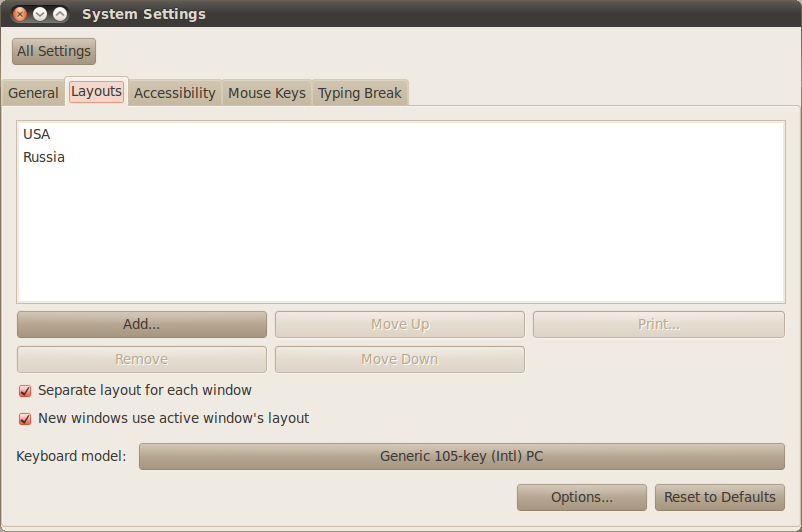Minimize the System Settings window
Viewport: 802px width, 532px height.
(x=40, y=14)
